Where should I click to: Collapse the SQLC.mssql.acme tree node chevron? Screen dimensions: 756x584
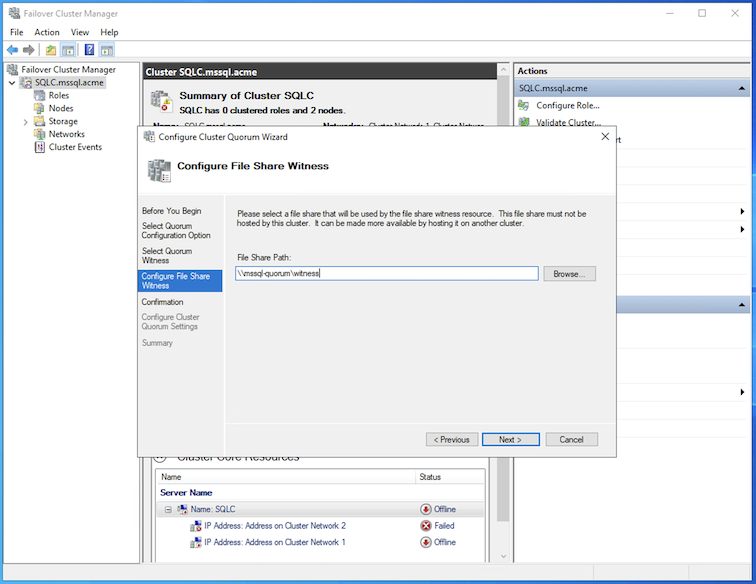pos(12,83)
